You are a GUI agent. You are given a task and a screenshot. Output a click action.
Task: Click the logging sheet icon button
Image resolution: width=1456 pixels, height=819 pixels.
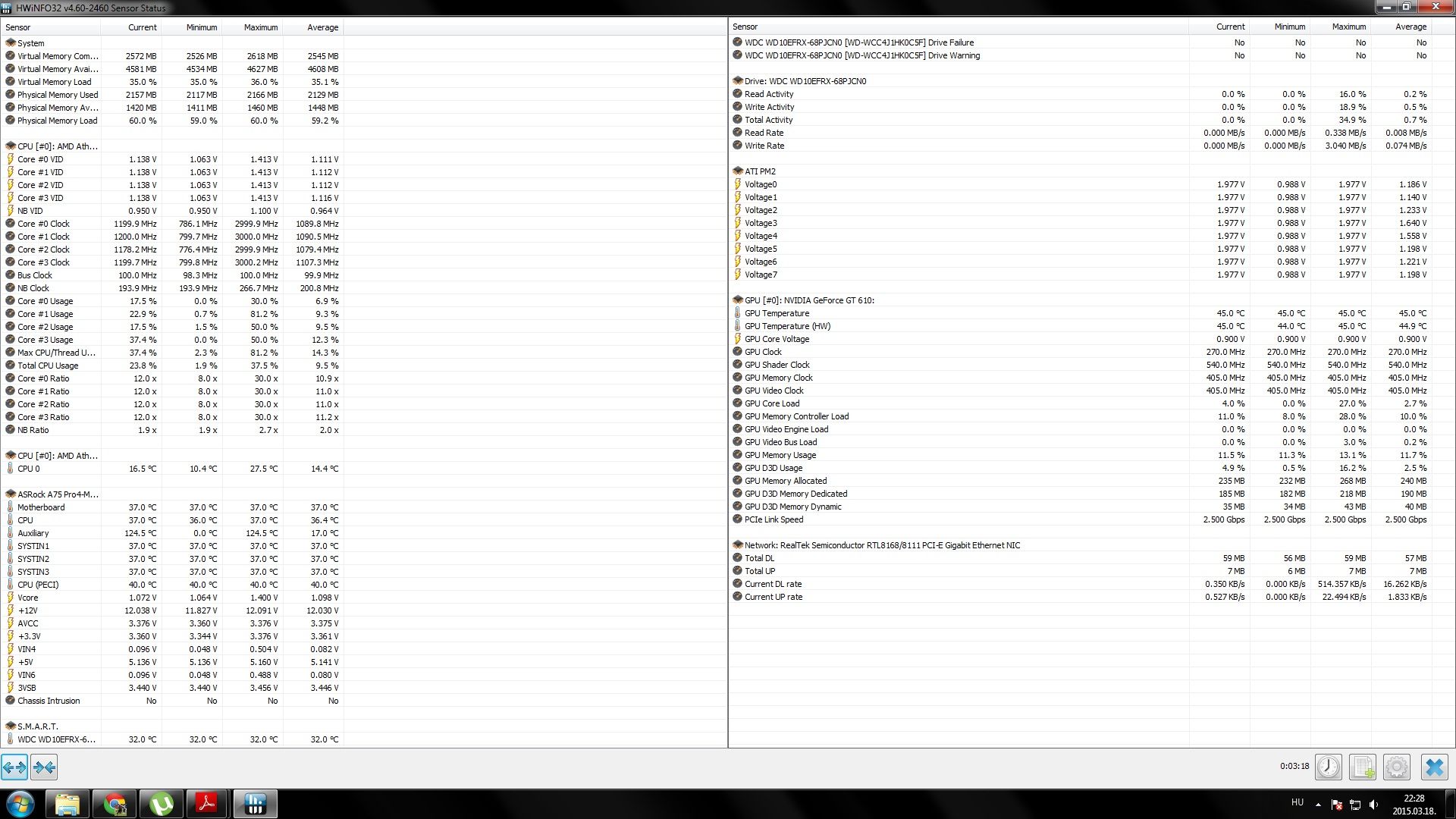pos(1362,767)
